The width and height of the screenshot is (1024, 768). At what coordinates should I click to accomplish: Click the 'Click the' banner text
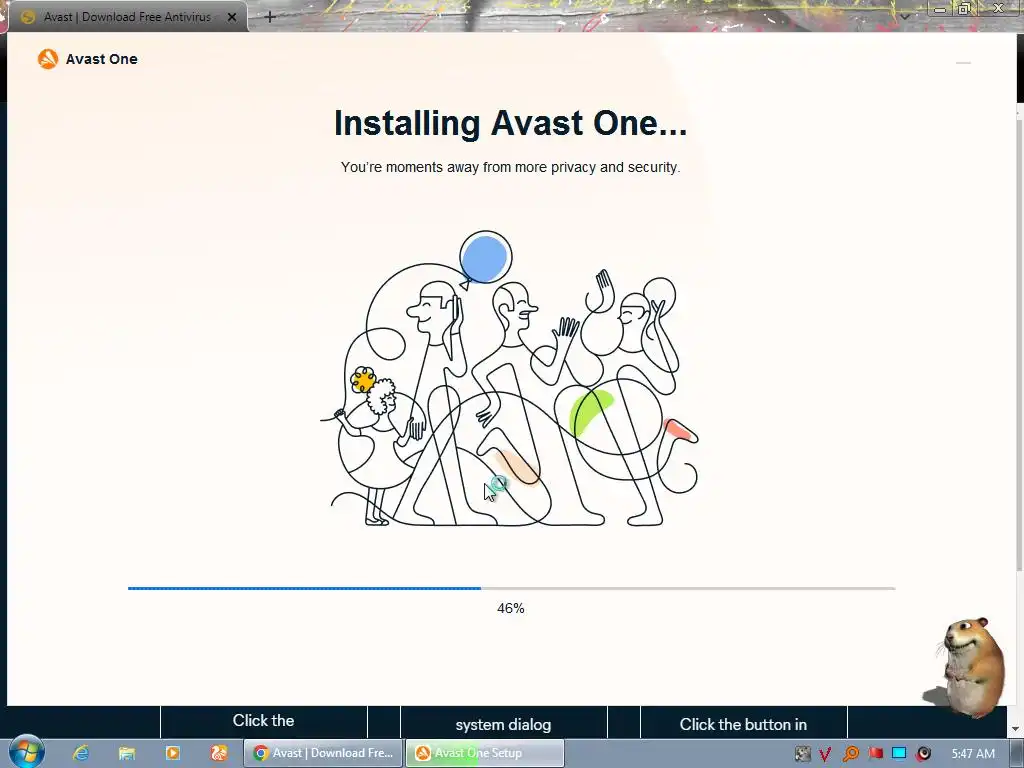pyautogui.click(x=263, y=720)
